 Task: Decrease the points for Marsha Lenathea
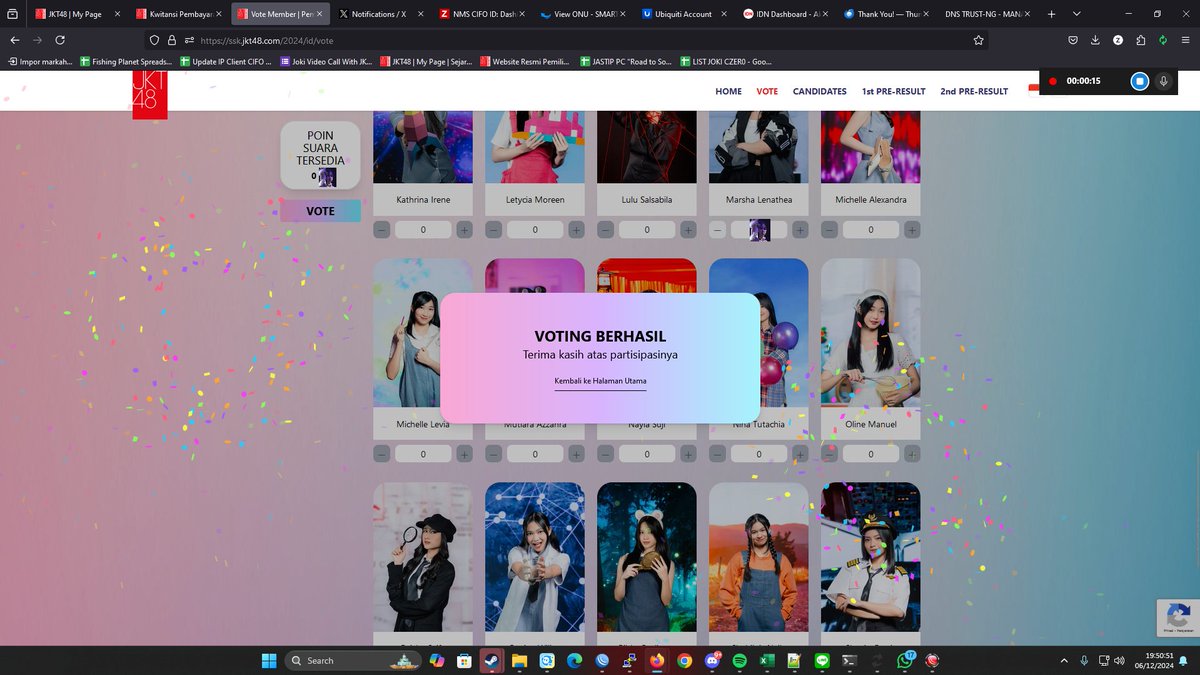click(x=718, y=230)
